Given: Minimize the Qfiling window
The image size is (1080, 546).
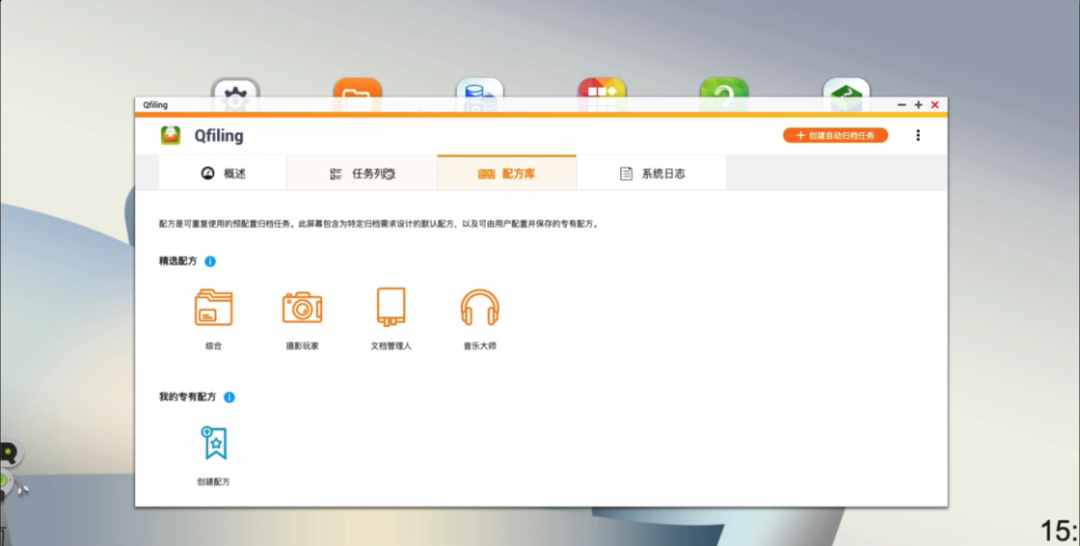Looking at the screenshot, I should [902, 105].
